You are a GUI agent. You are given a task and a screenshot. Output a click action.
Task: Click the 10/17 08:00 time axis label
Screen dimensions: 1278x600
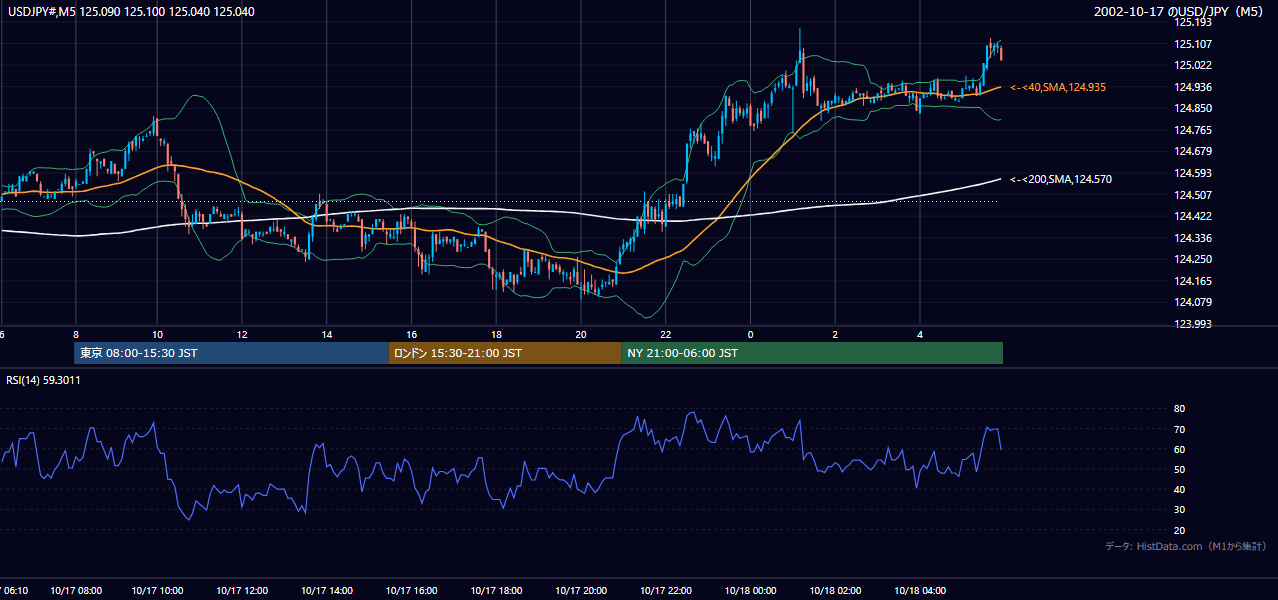coord(74,591)
